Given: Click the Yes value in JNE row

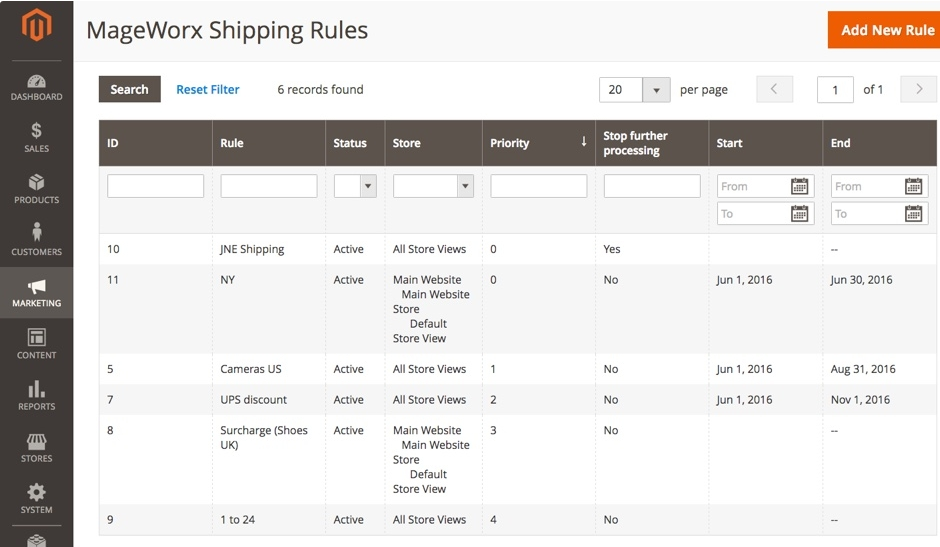Looking at the screenshot, I should tap(611, 249).
